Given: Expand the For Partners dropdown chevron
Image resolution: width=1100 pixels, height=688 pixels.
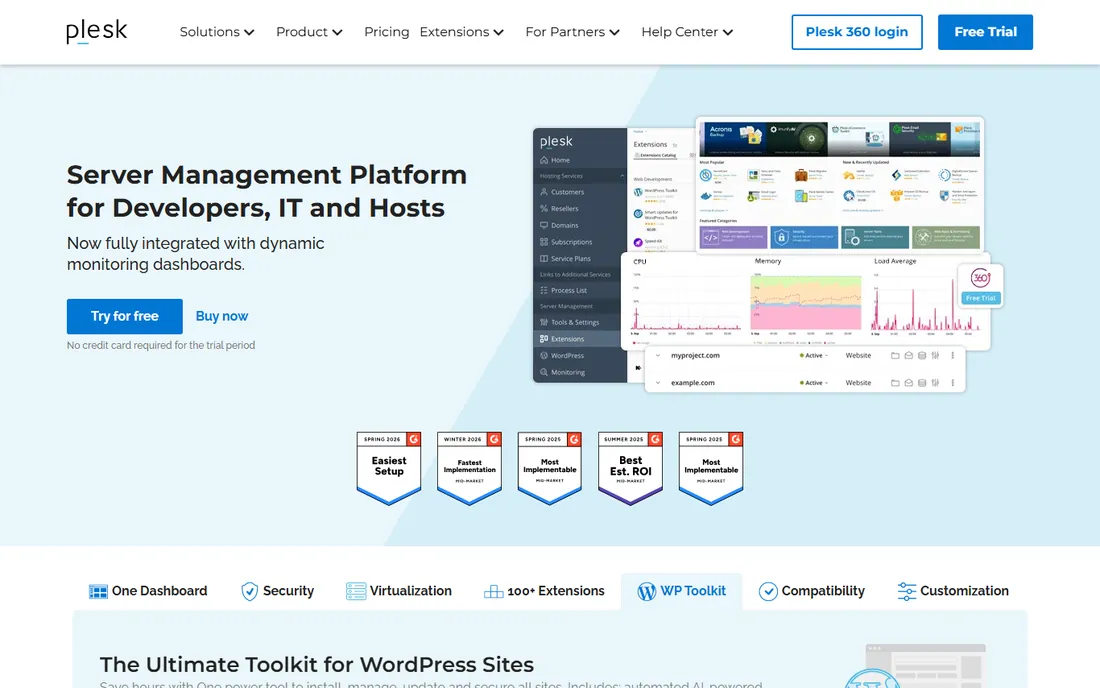Looking at the screenshot, I should click(x=615, y=32).
